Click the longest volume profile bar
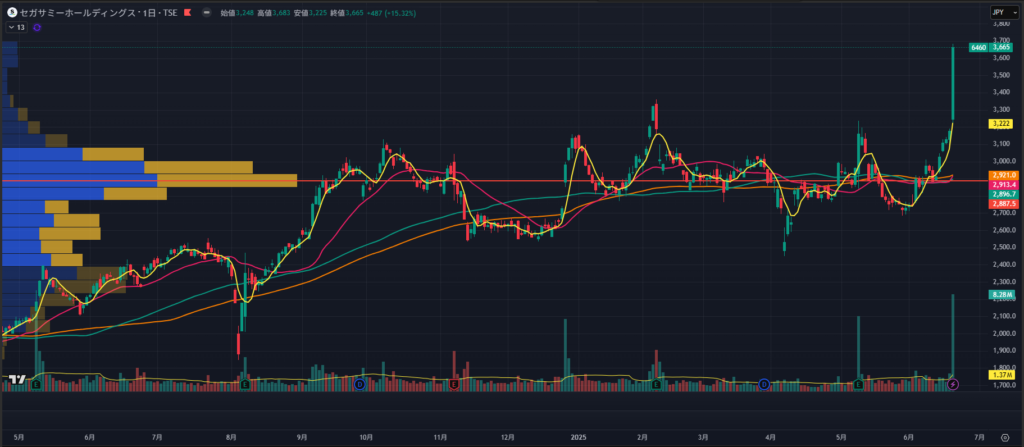Viewport: 1024px width, 447px height. coord(150,180)
